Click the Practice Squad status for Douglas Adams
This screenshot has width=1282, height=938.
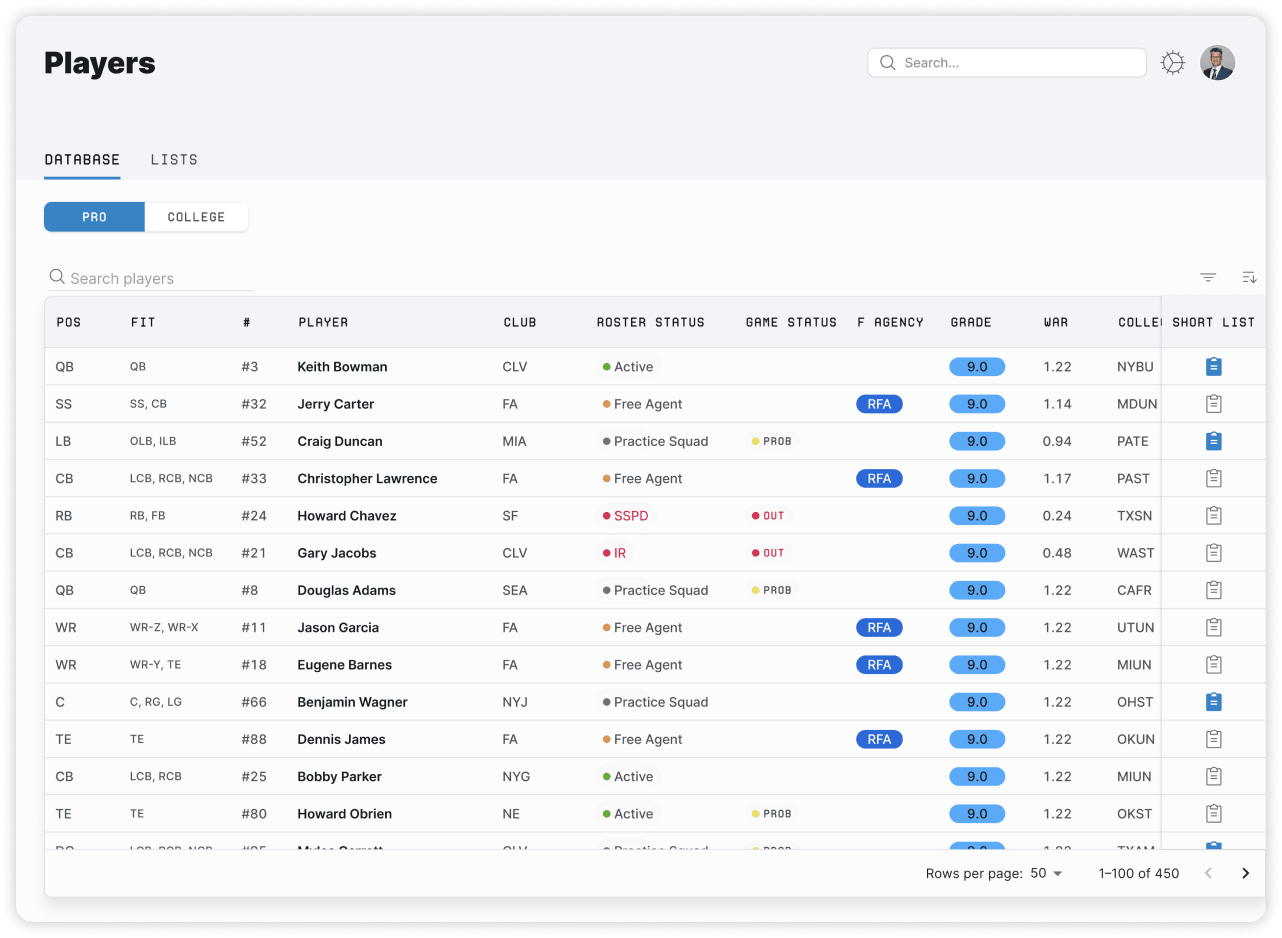click(655, 590)
